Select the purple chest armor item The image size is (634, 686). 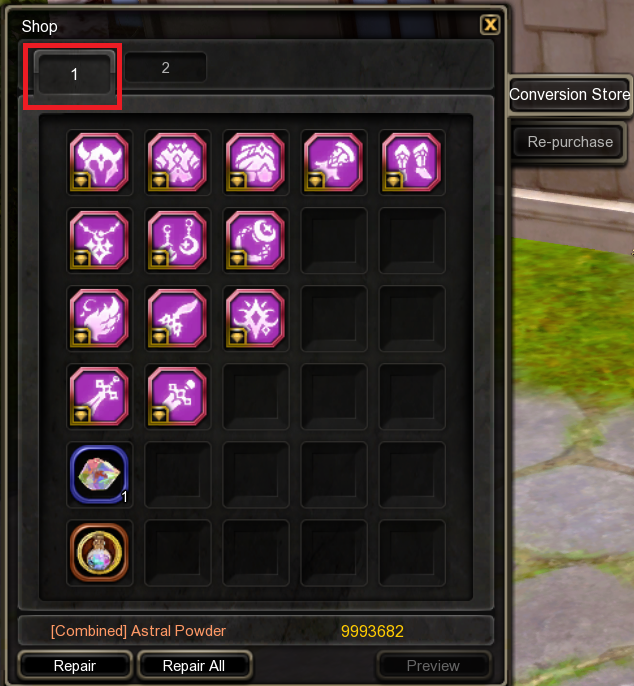(x=177, y=162)
